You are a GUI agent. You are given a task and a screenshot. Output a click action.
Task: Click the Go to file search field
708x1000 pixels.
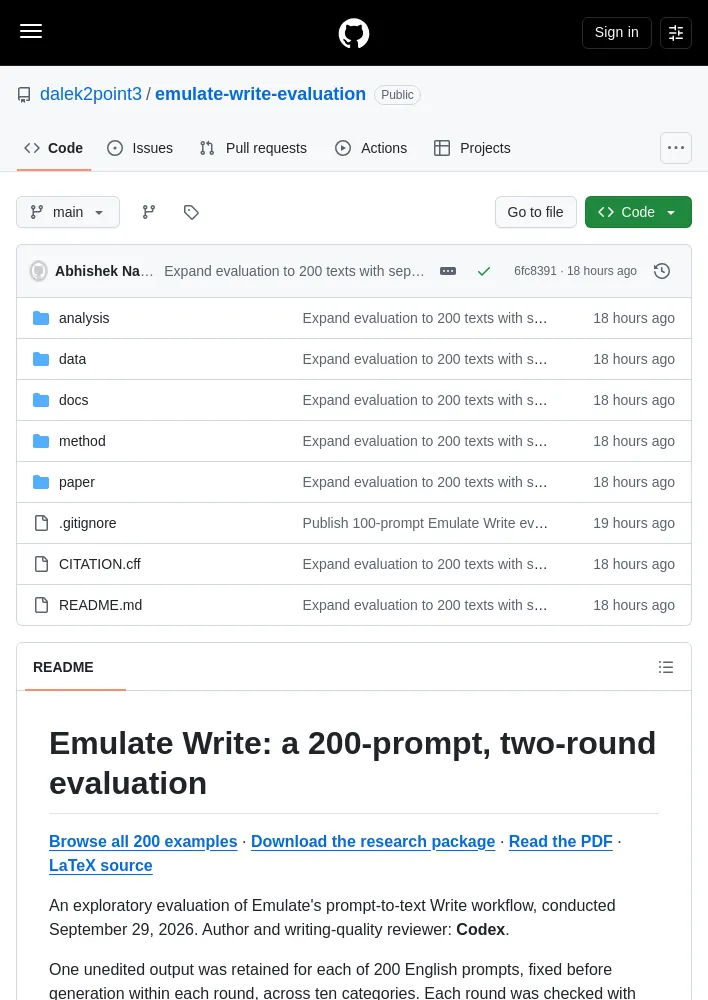[x=536, y=212]
